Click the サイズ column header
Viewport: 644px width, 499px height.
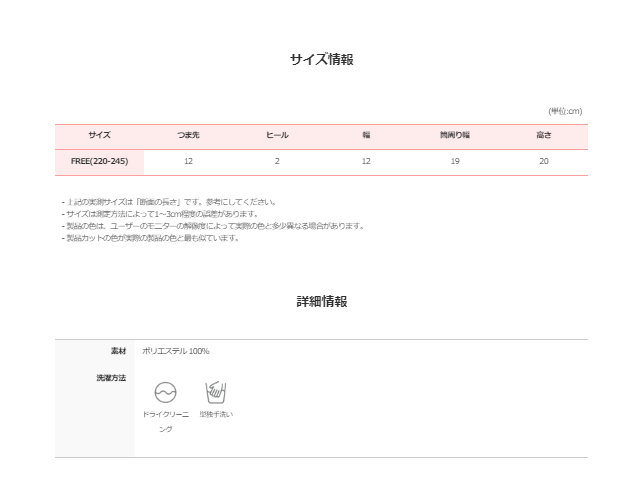click(x=99, y=135)
